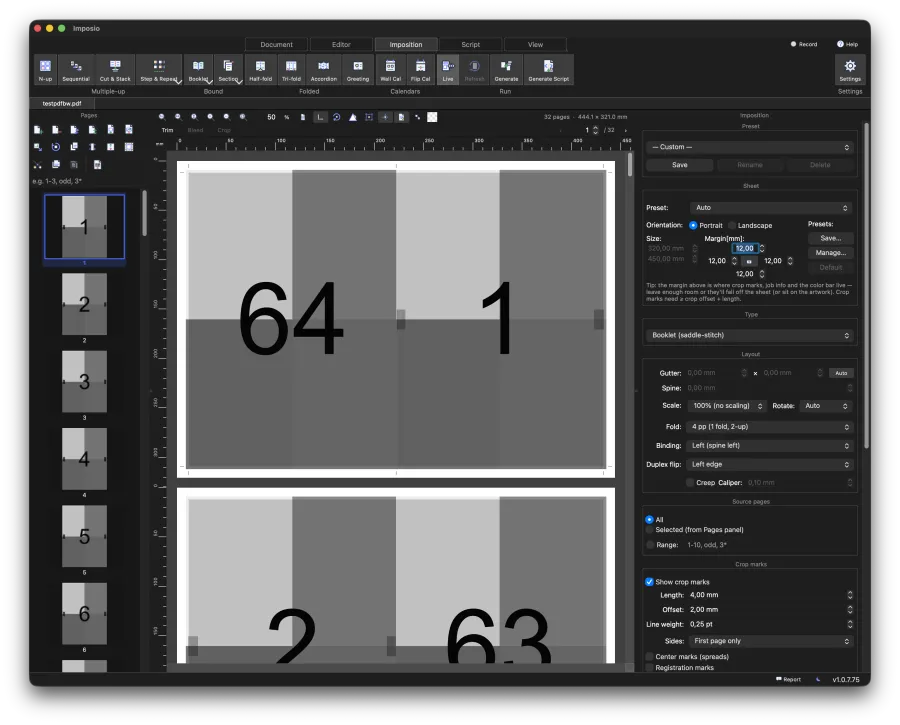Select the N-up imposition tool
900x725 pixels.
pos(45,70)
